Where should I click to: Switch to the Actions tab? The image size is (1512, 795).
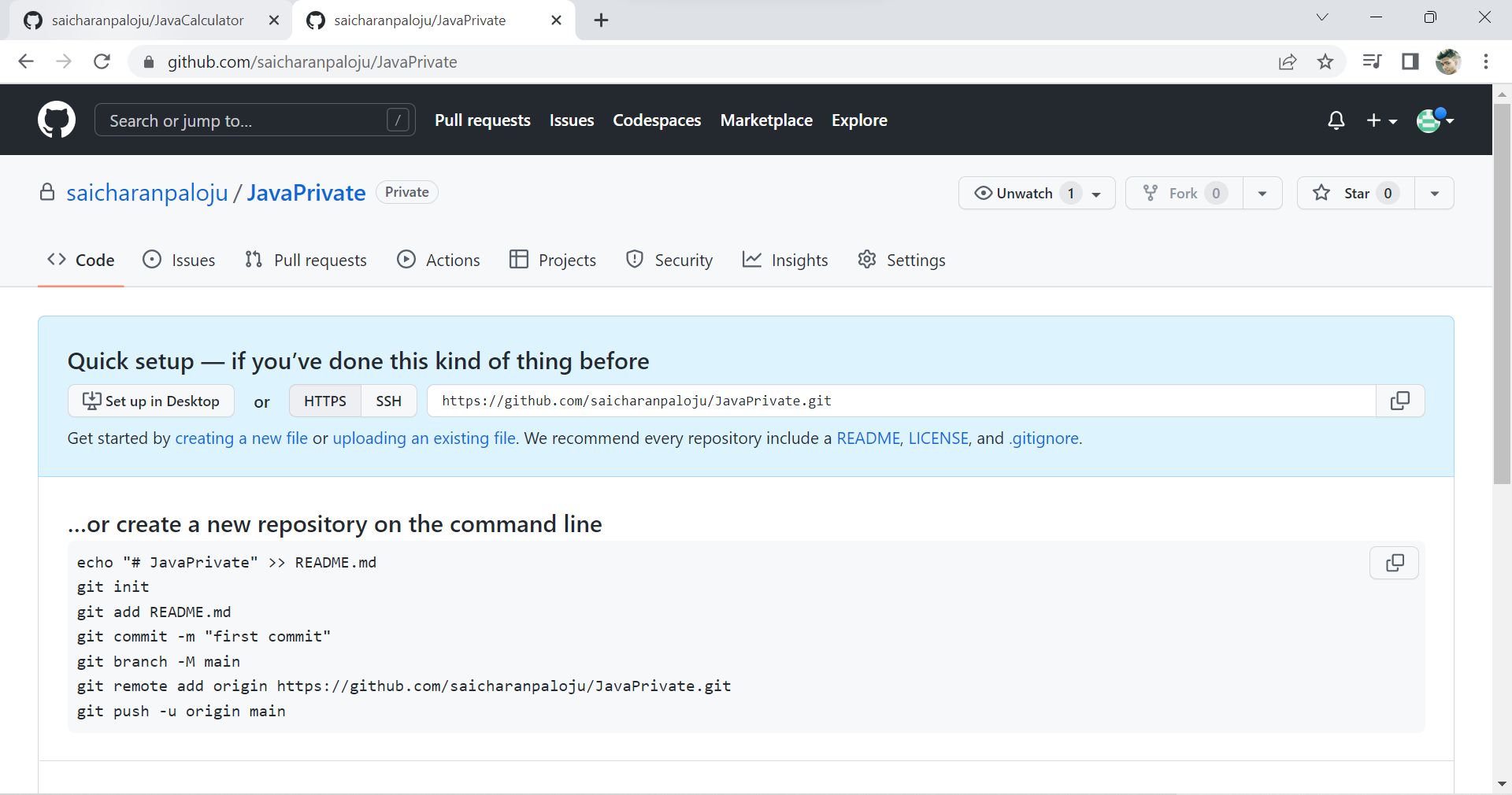[x=439, y=260]
